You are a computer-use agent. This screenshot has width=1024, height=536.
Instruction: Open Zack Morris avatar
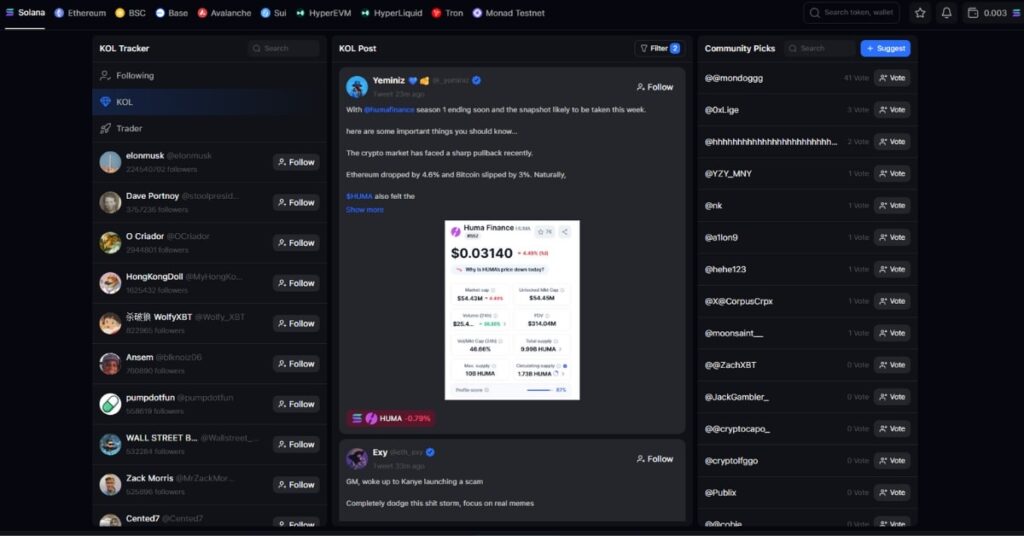(x=110, y=485)
